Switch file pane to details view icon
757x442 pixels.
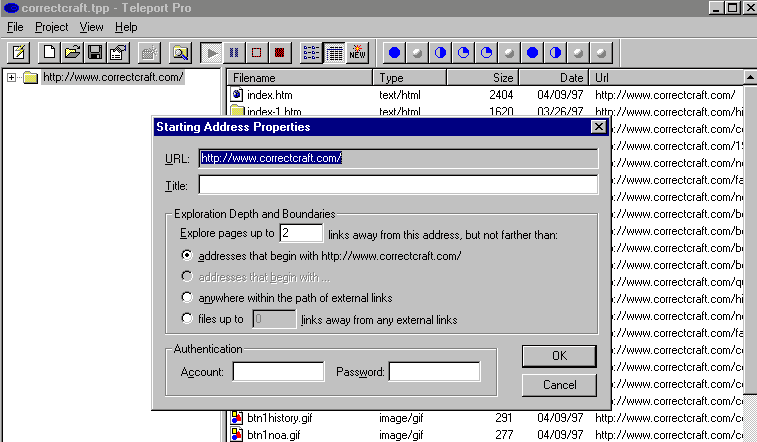point(334,53)
